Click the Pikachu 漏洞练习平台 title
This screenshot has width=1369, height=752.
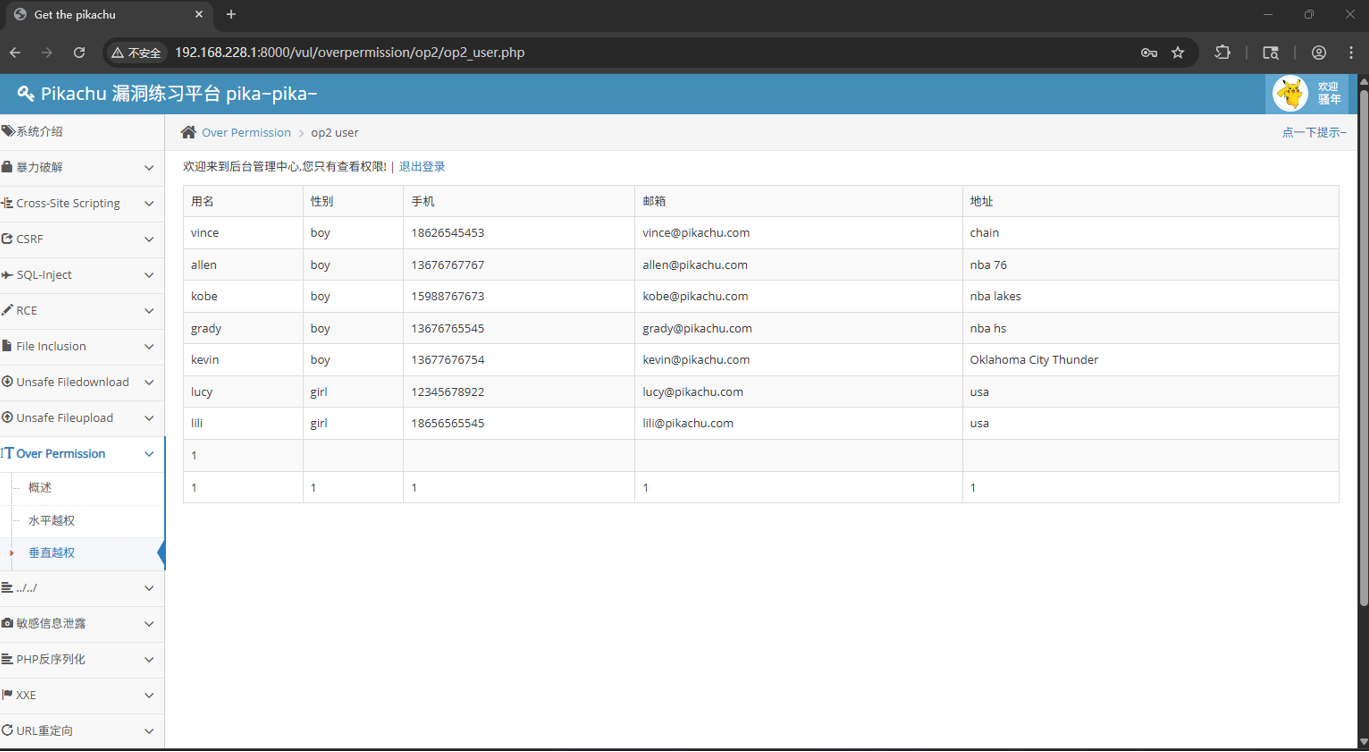pyautogui.click(x=179, y=94)
